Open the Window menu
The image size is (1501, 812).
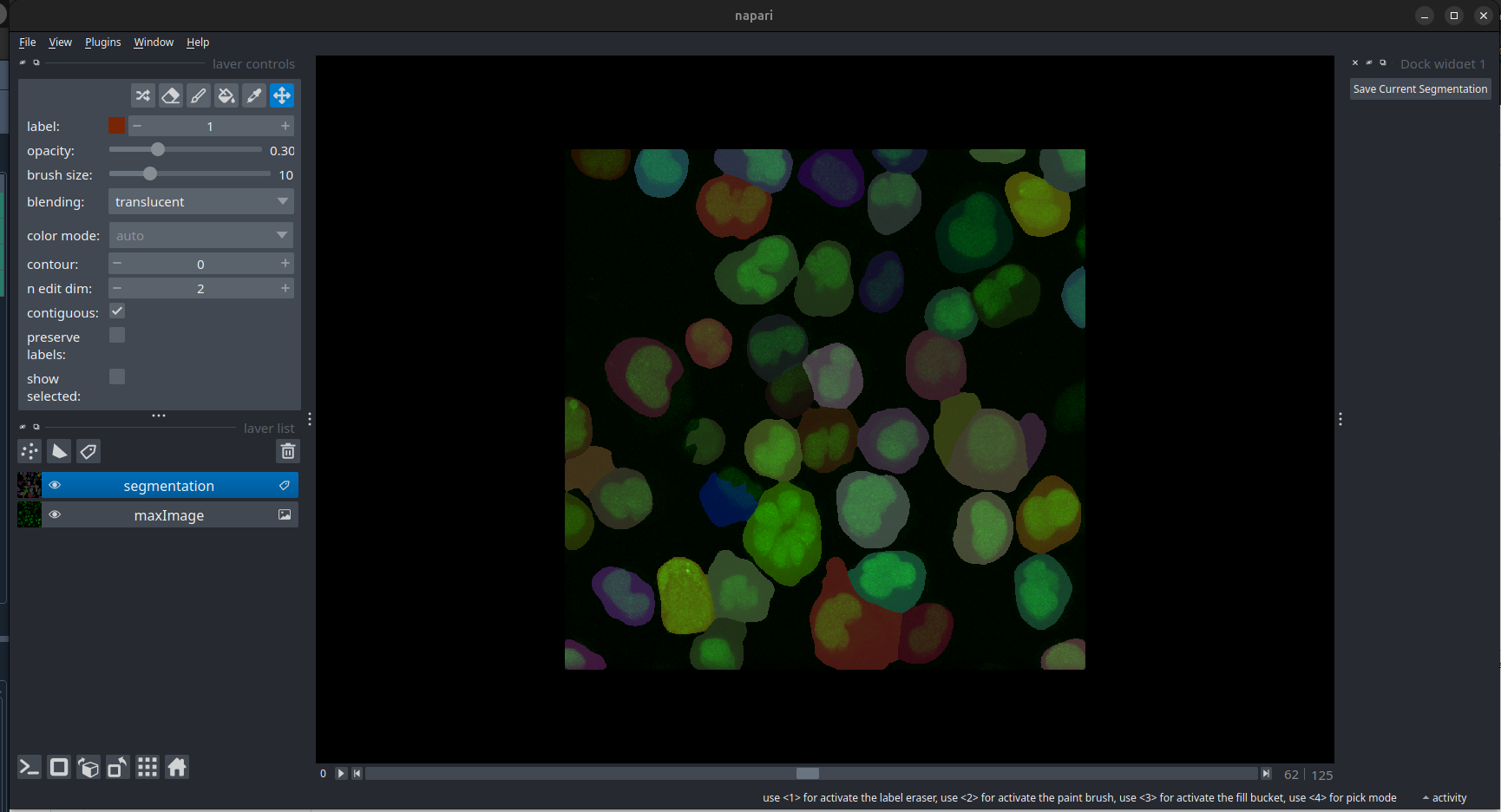pyautogui.click(x=154, y=43)
